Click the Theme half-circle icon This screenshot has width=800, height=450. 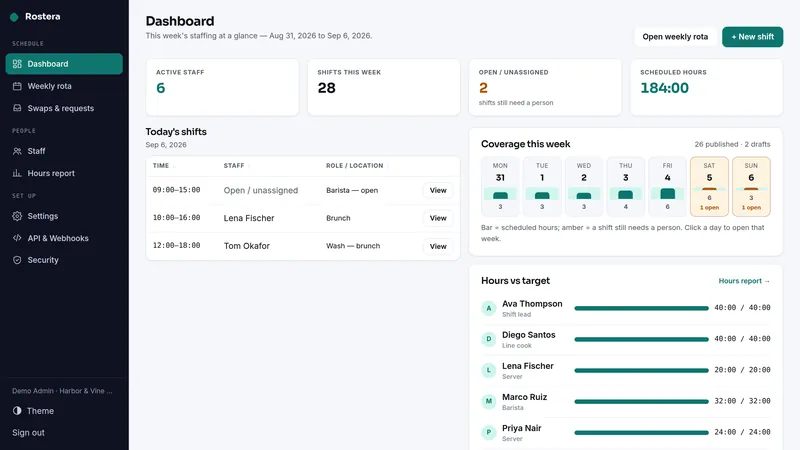click(x=17, y=410)
